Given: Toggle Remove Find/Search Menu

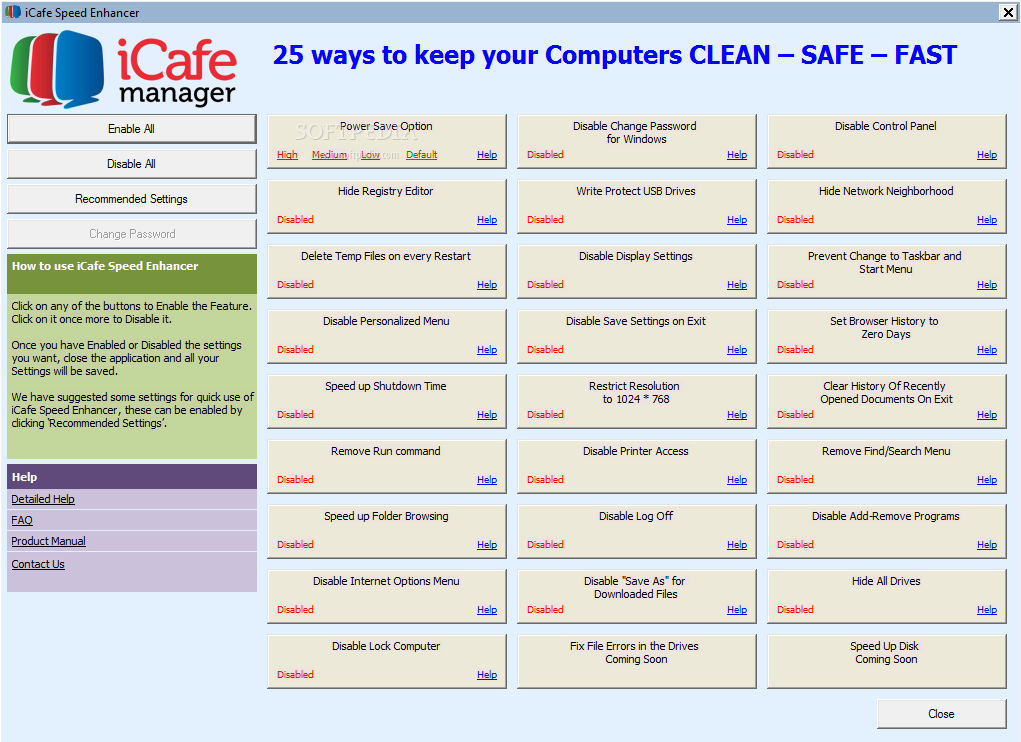Looking at the screenshot, I should pos(887,467).
